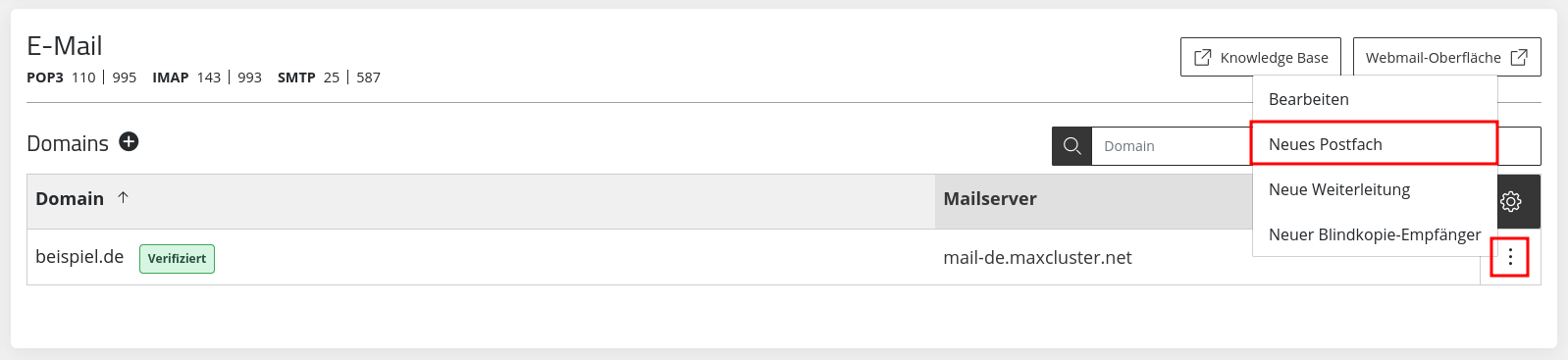
Task: Click Webmail-Oberfläche external link icon
Action: pyautogui.click(x=1519, y=57)
